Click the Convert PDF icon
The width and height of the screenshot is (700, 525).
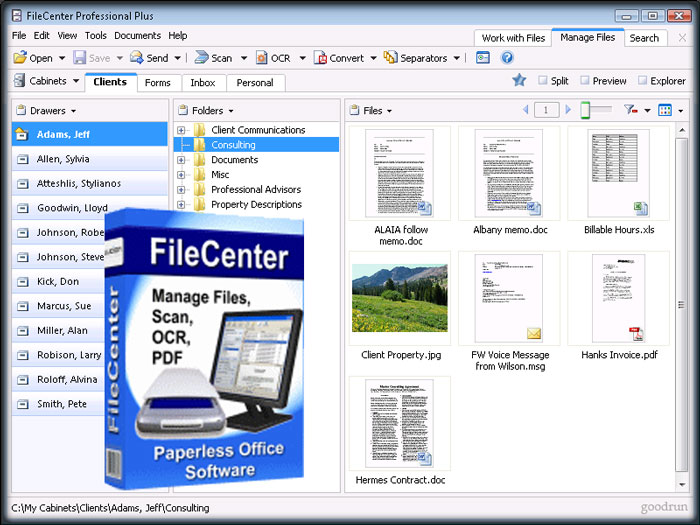coord(320,58)
